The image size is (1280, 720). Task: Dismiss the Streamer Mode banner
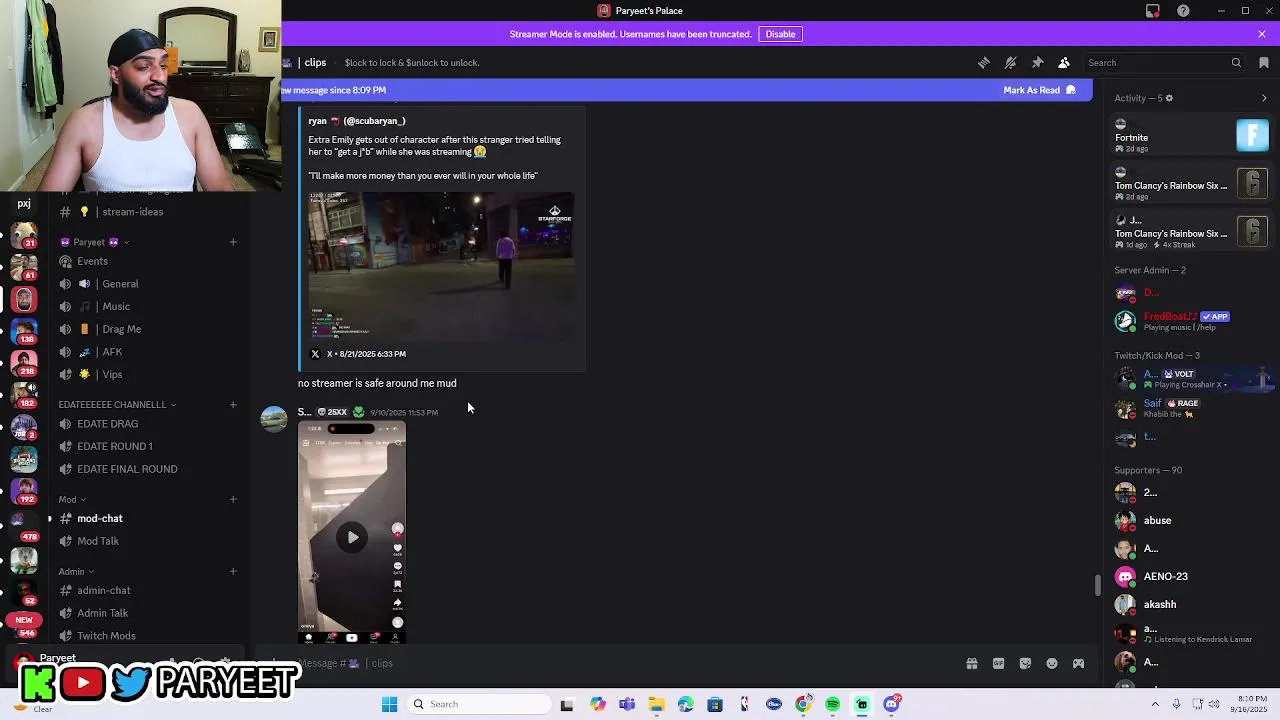pos(1262,34)
